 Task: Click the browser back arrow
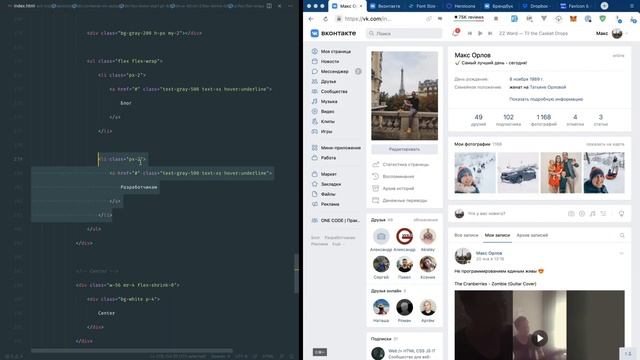click(x=311, y=19)
